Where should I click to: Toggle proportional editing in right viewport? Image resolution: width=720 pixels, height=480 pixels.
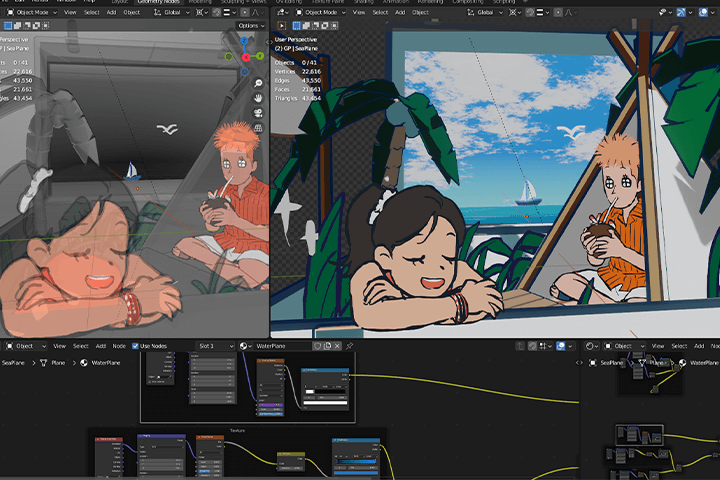point(558,12)
